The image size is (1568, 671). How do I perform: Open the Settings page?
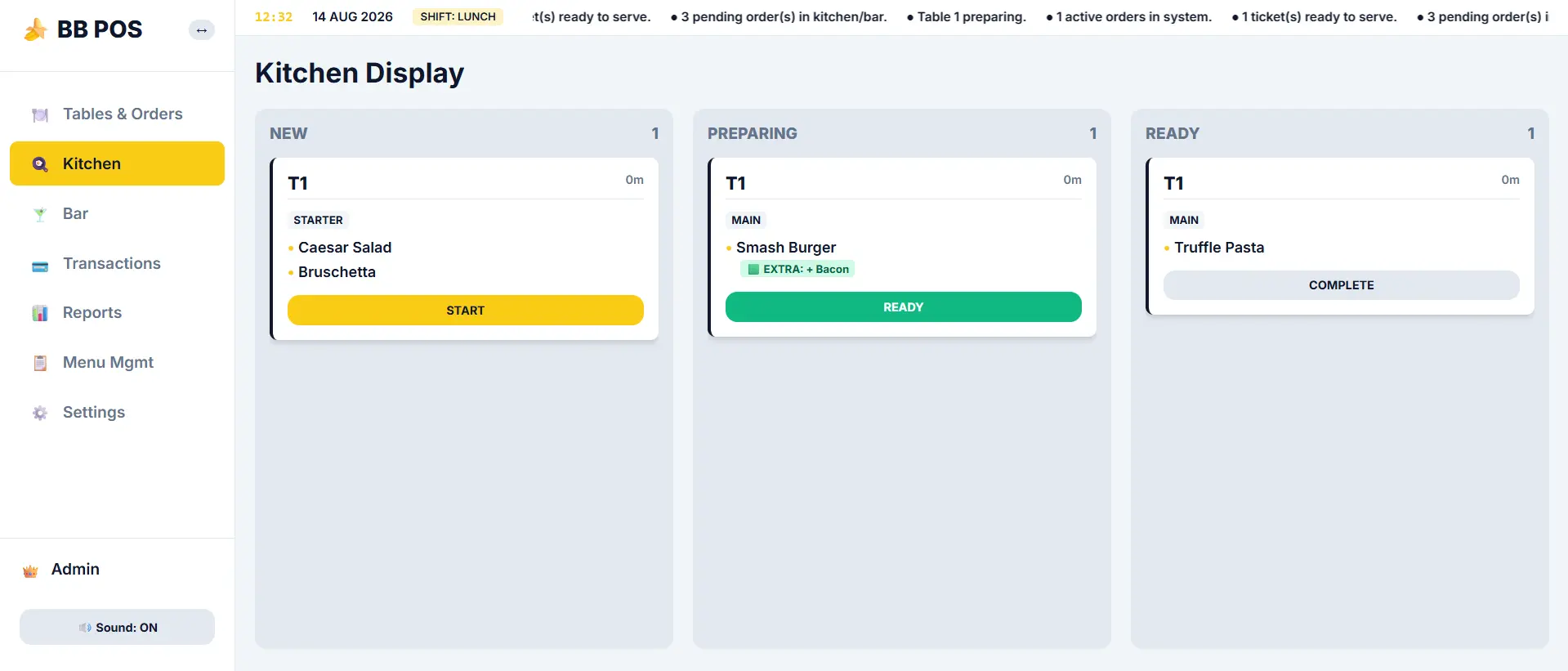[117, 413]
